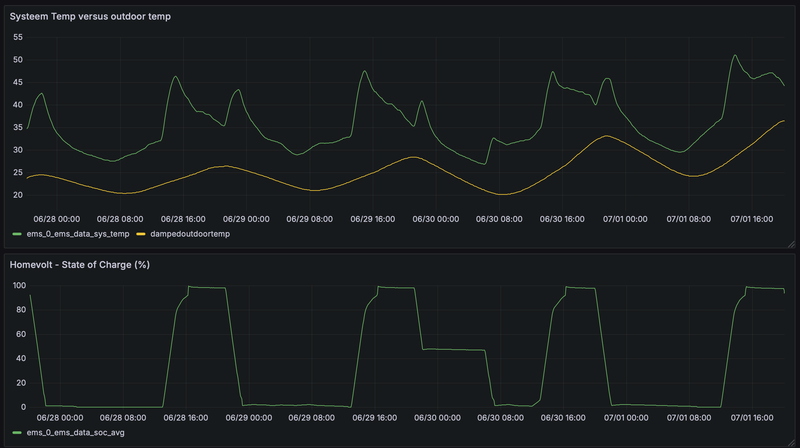Click 07/01 00:00 tick on temperature chart

(x=625, y=219)
